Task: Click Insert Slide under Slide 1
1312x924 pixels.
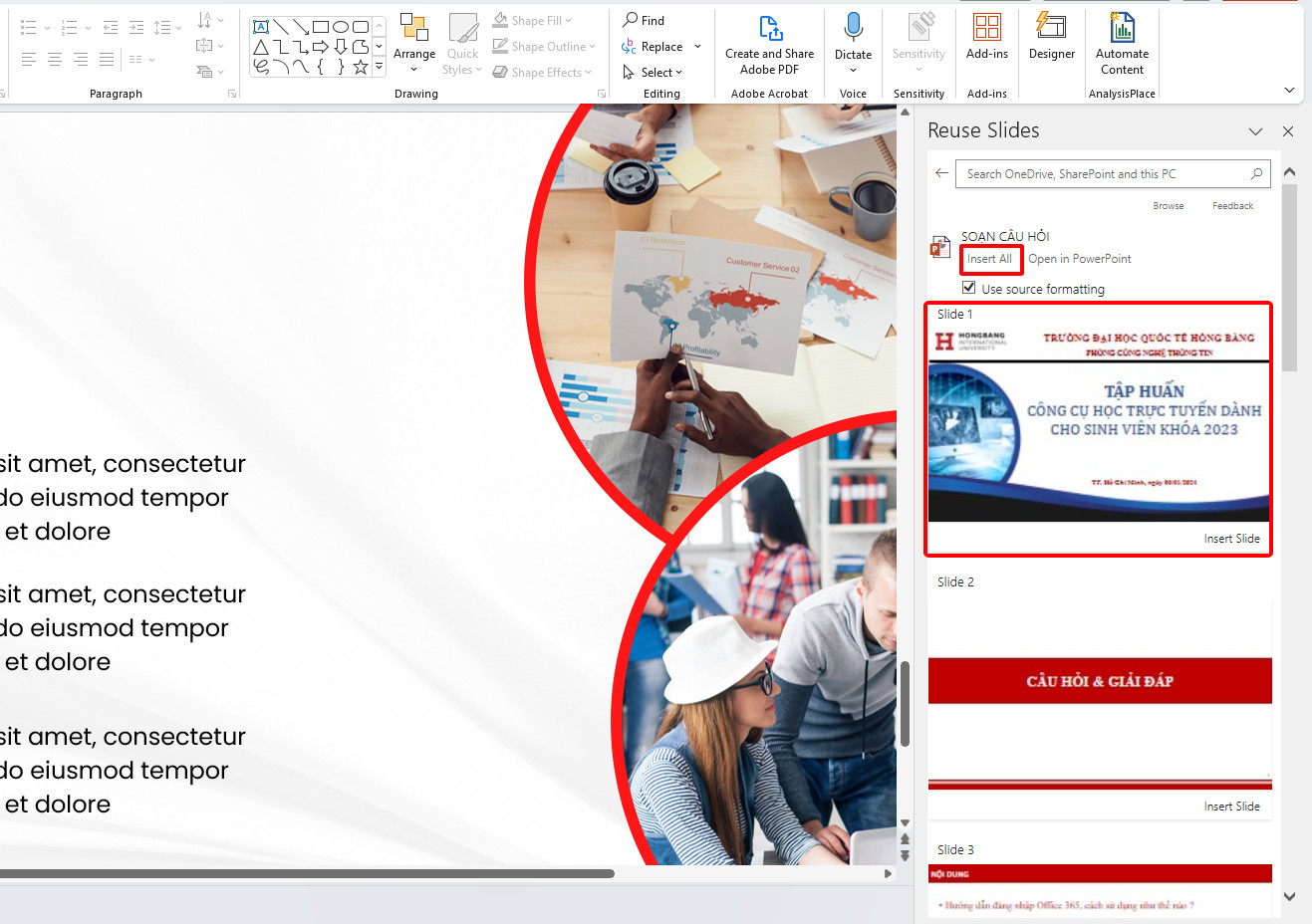Action: (x=1231, y=539)
